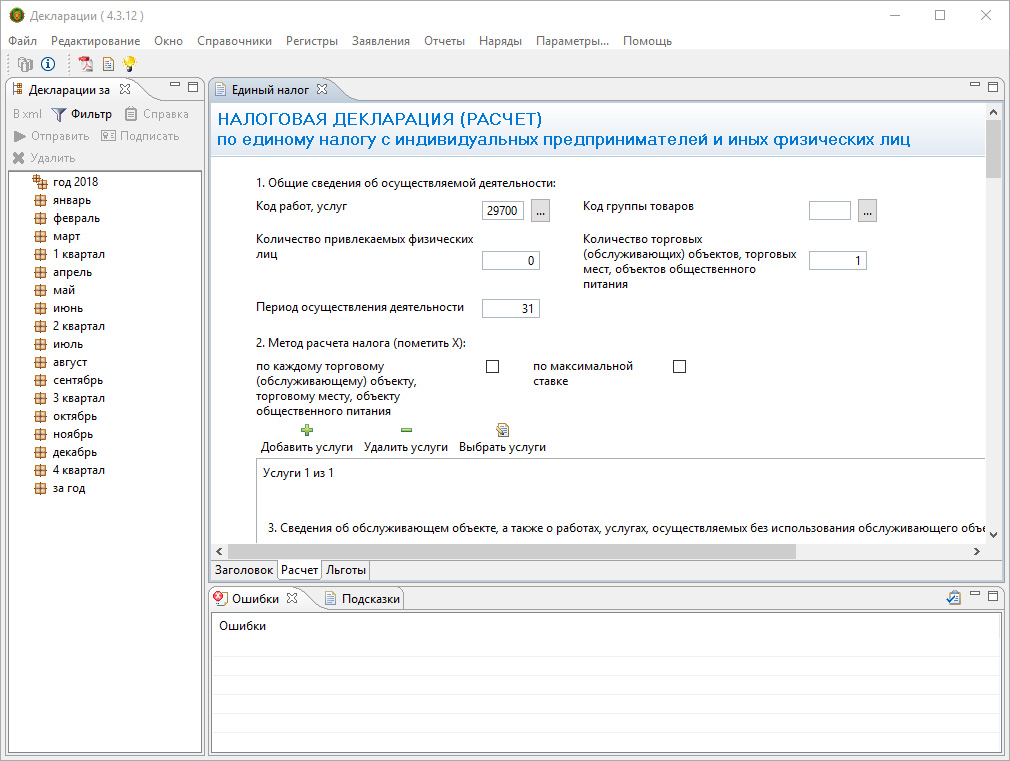The width and height of the screenshot is (1010, 761).
Task: Select 'год 2018' root tree node
Action: [x=75, y=182]
